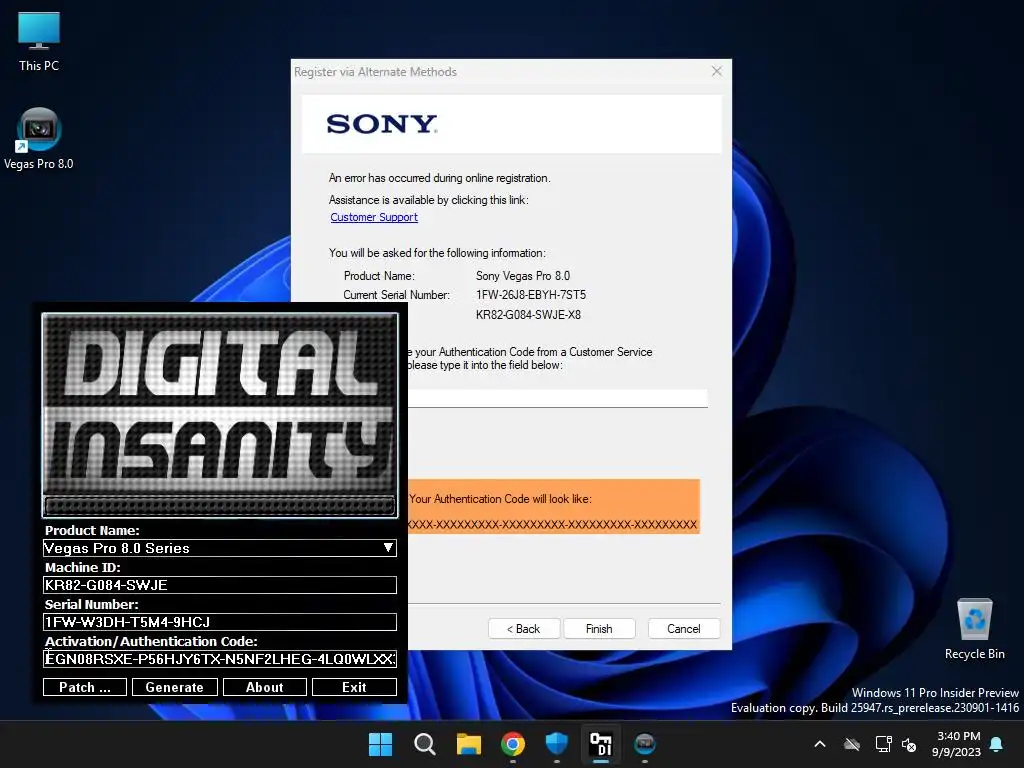
Task: Launch Google Chrome from the taskbar
Action: 513,744
